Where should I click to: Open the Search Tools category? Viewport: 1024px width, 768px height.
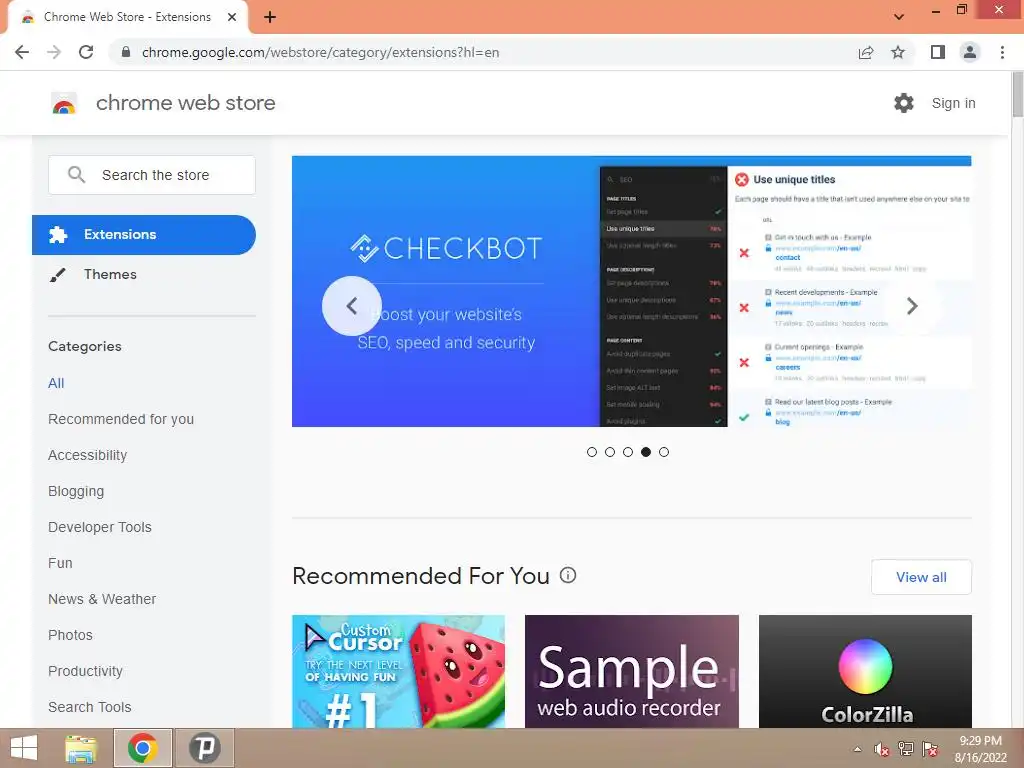coord(89,707)
